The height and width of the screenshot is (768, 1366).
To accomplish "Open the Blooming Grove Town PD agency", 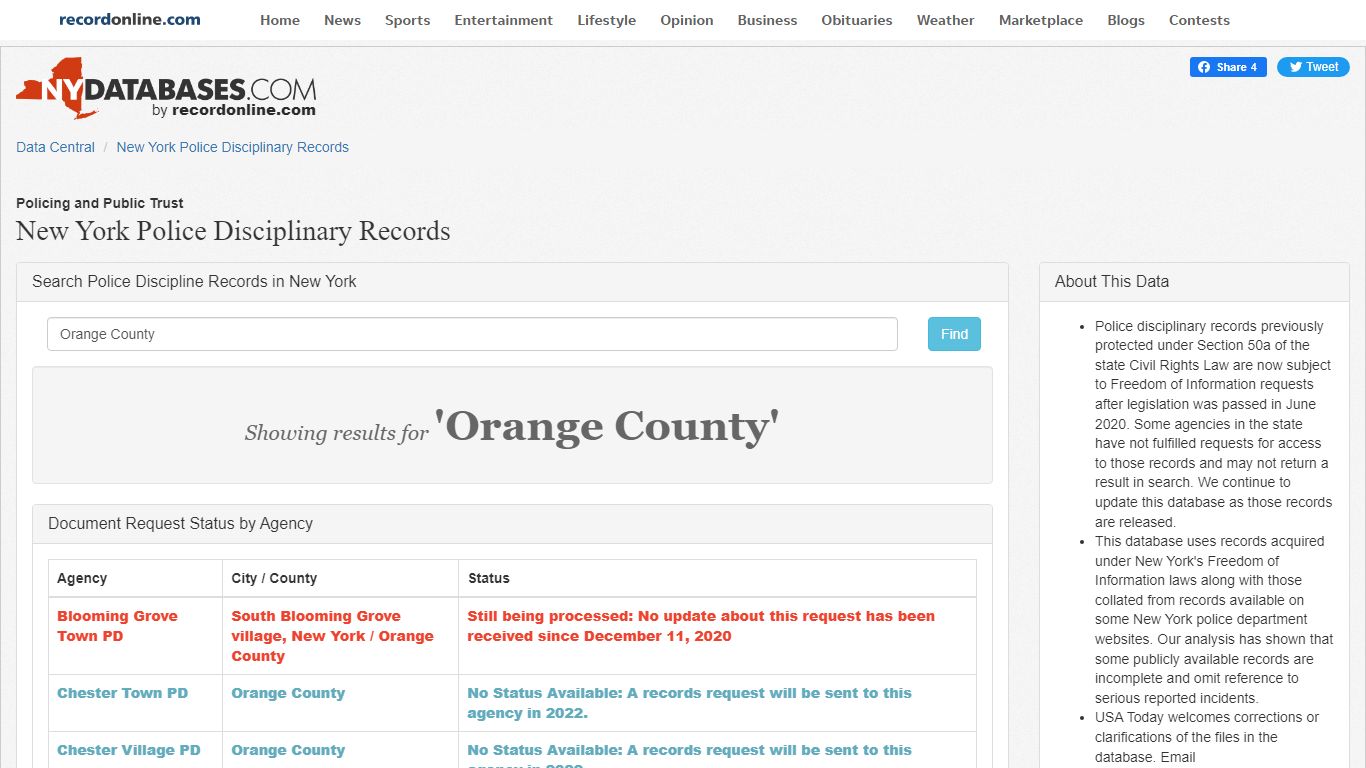I will click(117, 626).
